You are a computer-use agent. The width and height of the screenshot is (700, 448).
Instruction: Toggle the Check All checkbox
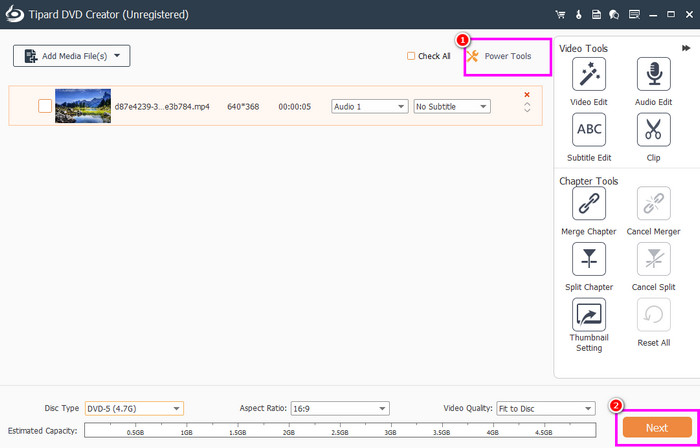coord(411,56)
